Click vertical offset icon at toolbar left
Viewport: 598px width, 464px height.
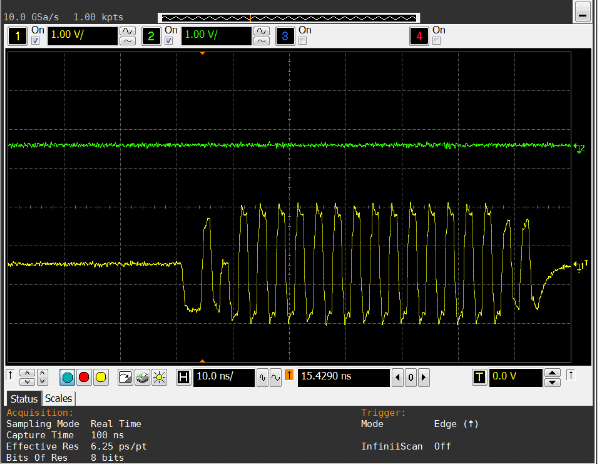[x=11, y=375]
